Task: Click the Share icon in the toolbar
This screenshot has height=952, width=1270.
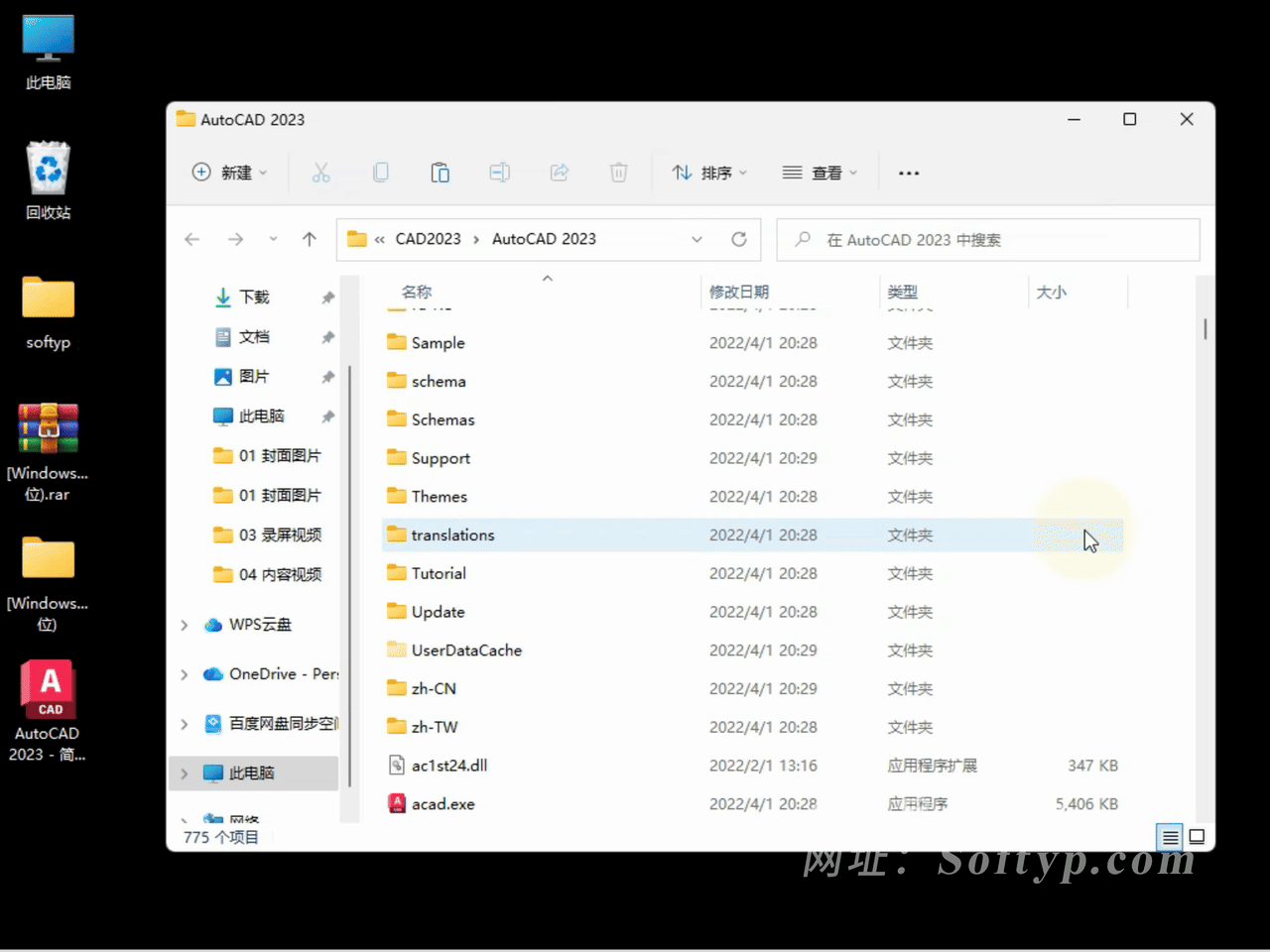Action: point(559,172)
